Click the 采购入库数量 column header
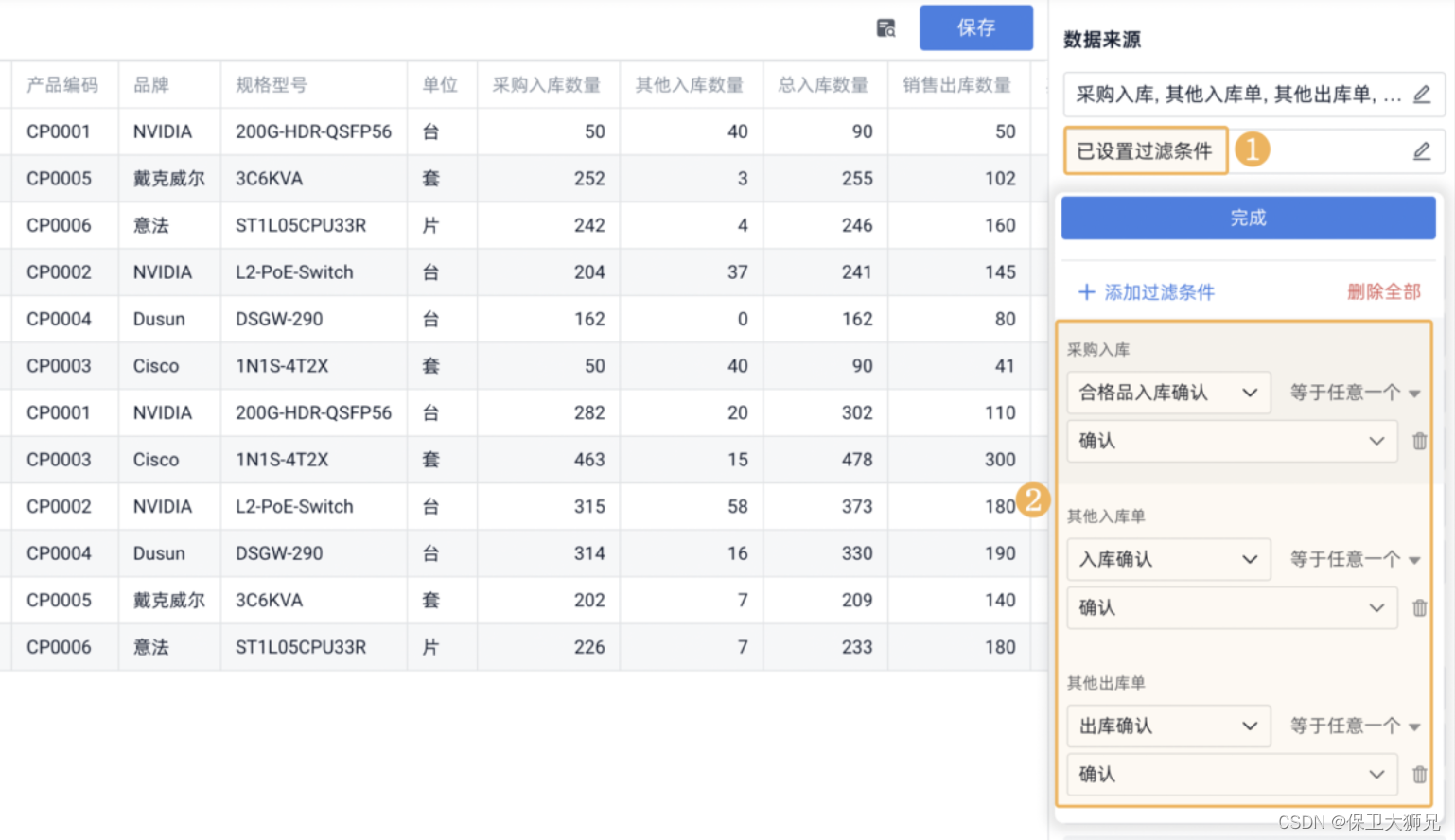Image resolution: width=1455 pixels, height=840 pixels. point(549,85)
